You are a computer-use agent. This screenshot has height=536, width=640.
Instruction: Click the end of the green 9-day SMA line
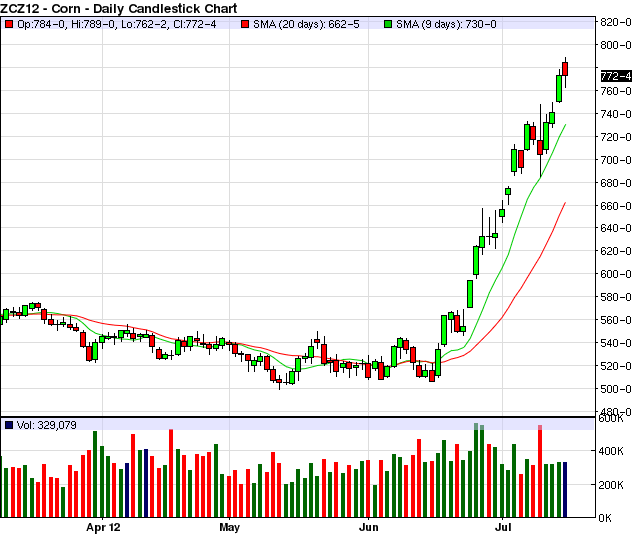[565, 125]
